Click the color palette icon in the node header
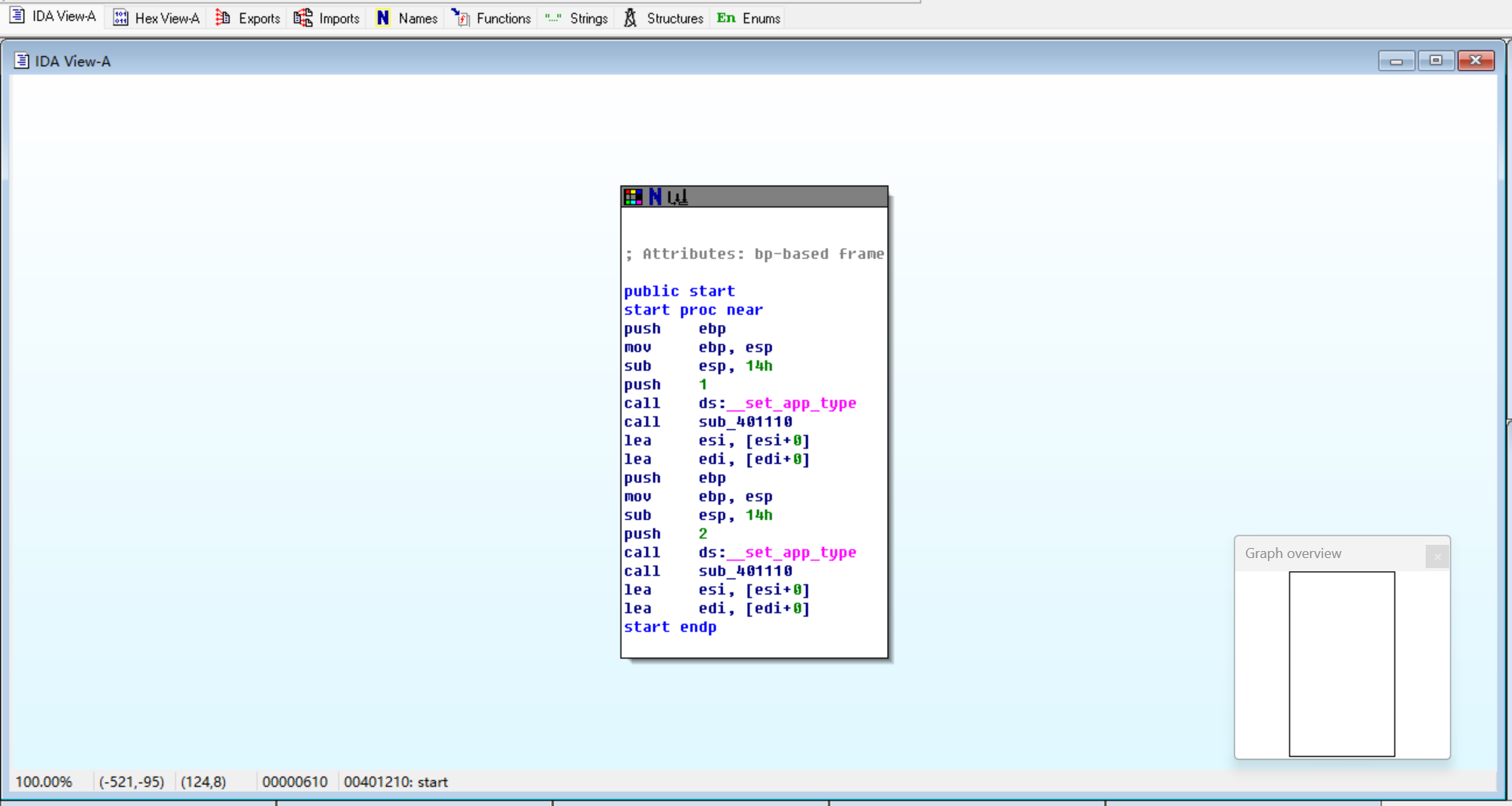Viewport: 1512px width, 806px height. click(634, 197)
